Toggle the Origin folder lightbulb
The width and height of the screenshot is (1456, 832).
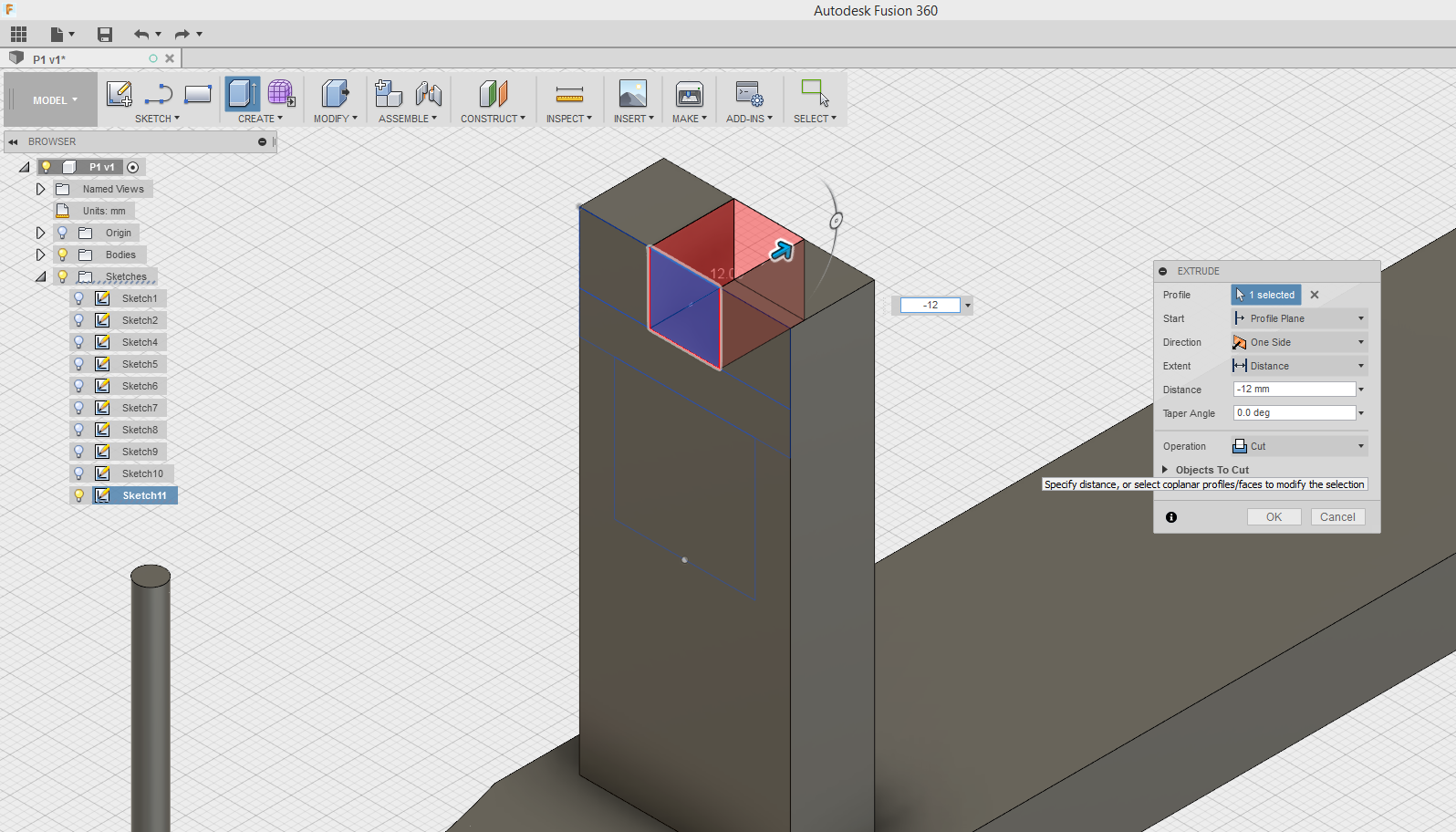tap(63, 233)
